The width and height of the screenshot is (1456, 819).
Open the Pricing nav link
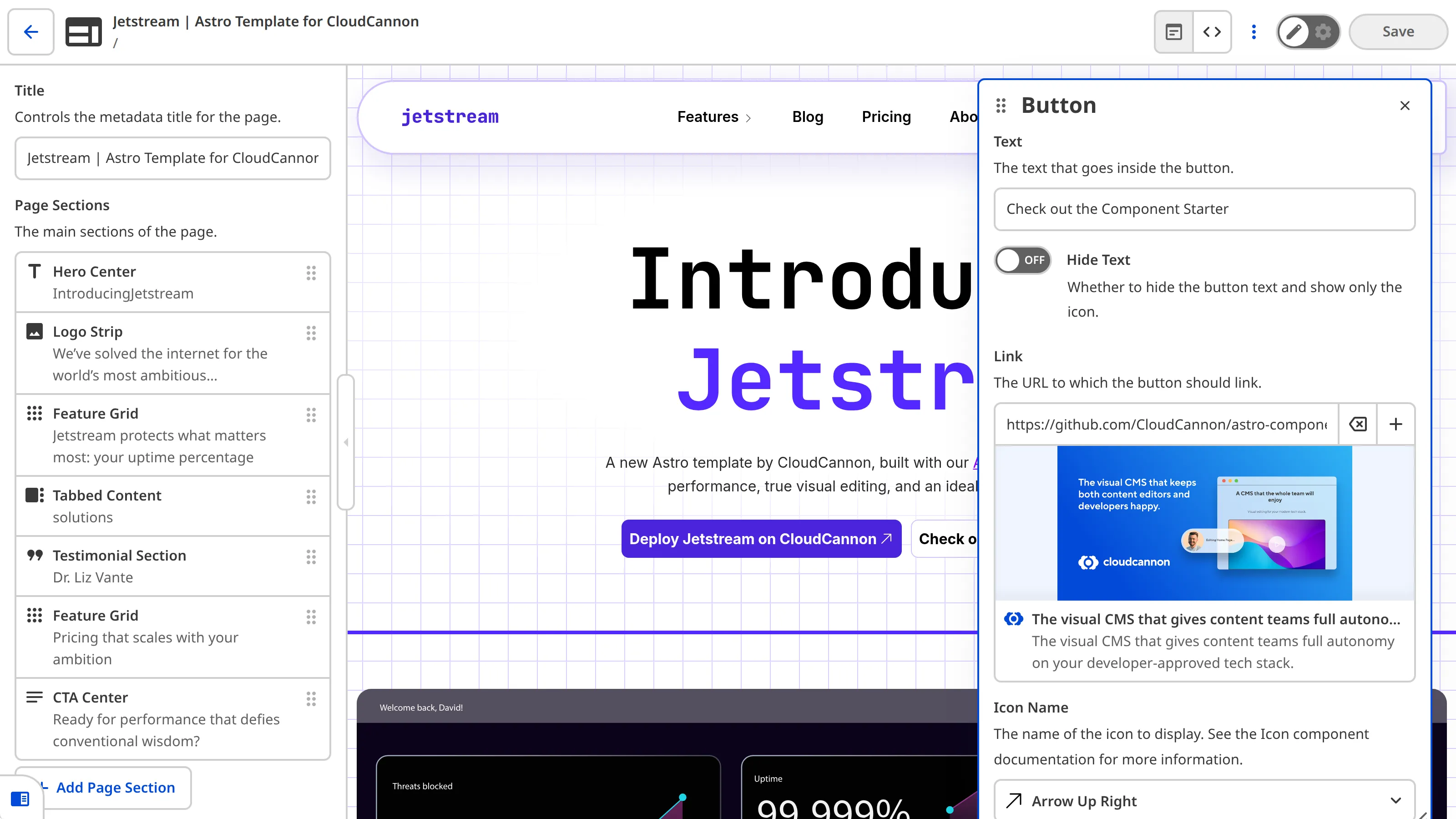click(x=886, y=117)
